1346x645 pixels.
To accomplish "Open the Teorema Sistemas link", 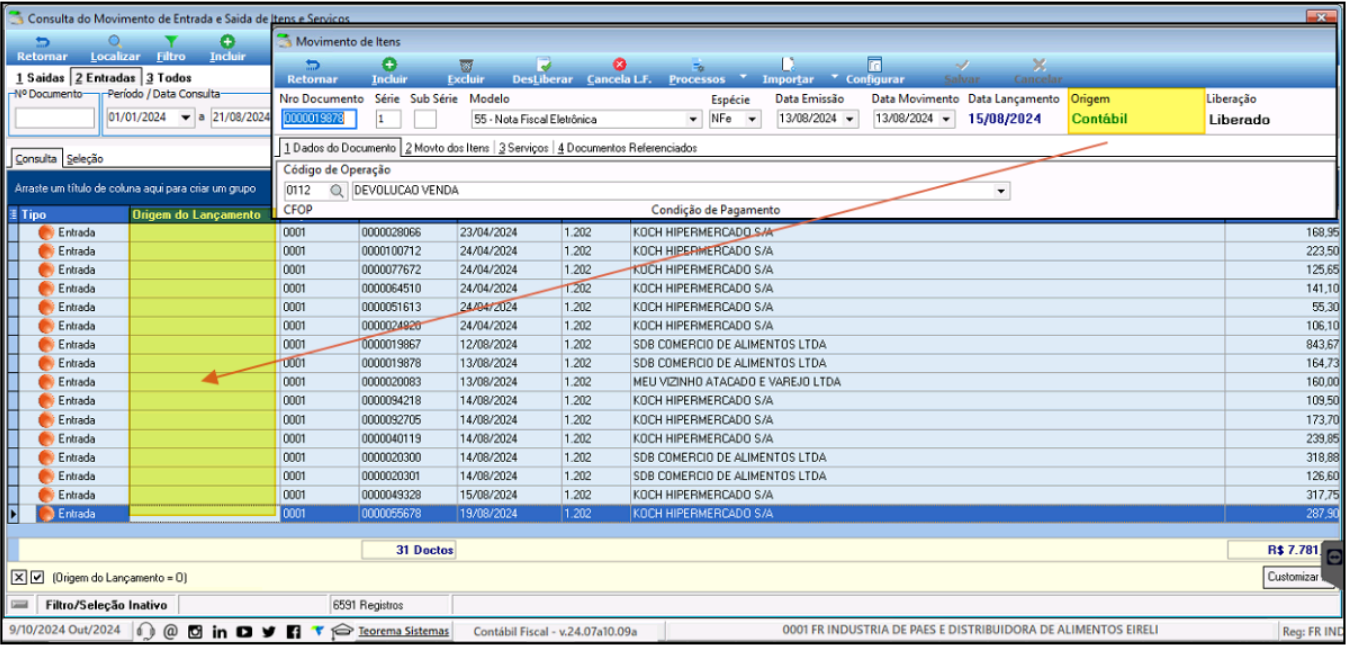I will [x=404, y=631].
